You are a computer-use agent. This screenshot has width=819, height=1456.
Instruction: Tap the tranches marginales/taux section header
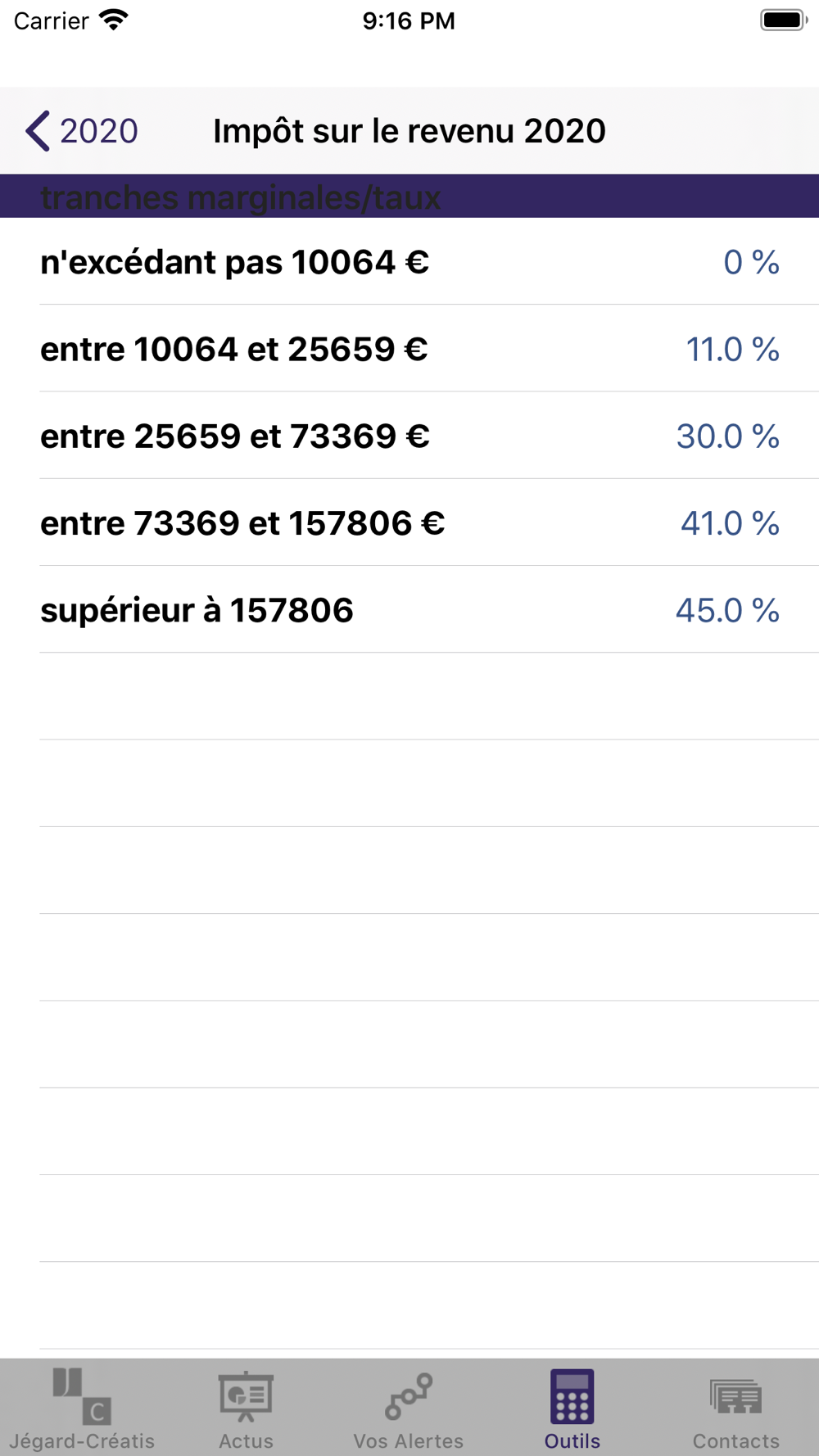pos(241,197)
